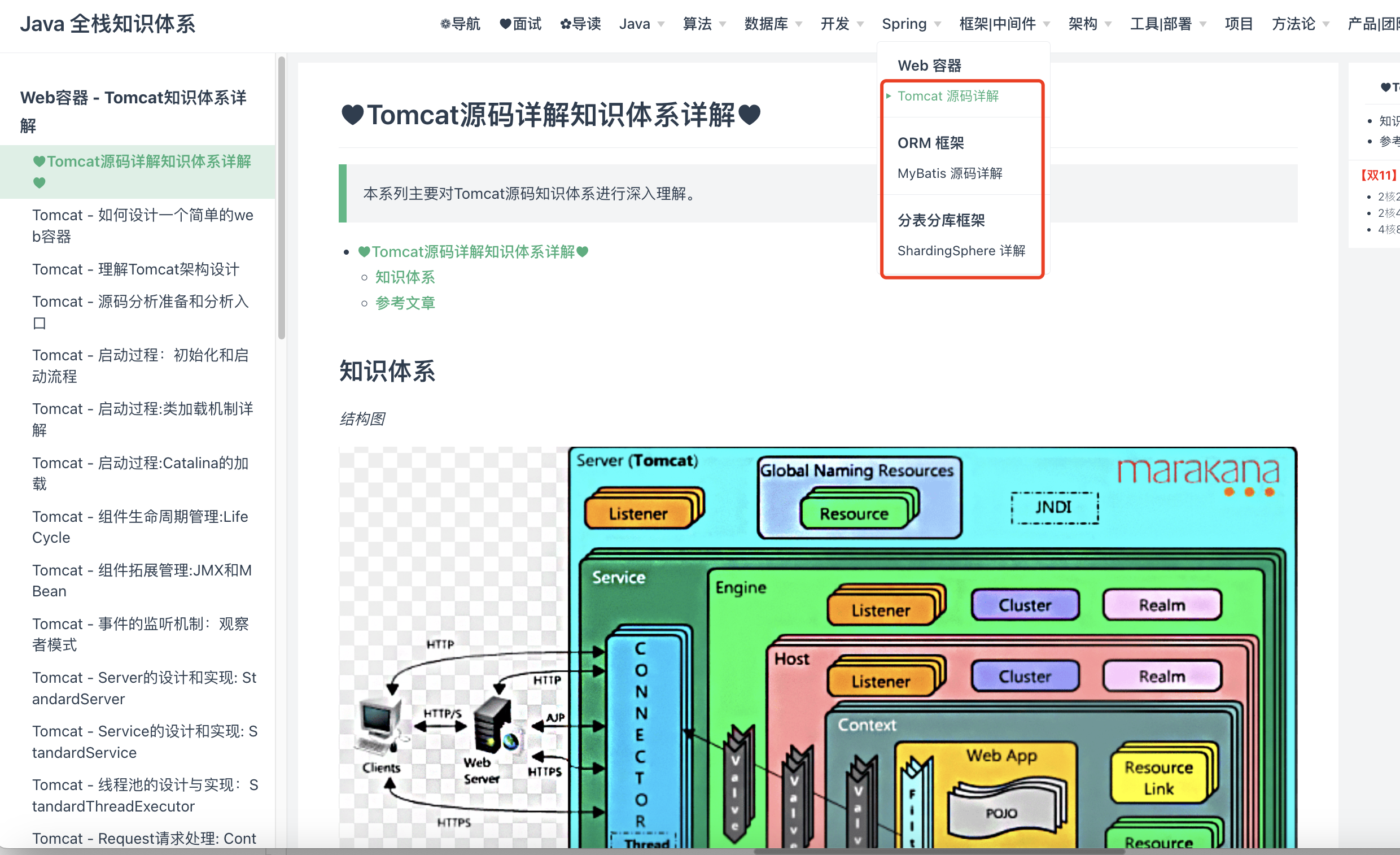This screenshot has height=855, width=1400.
Task: Click the Tomcat architecture diagram image
Action: tap(817, 648)
